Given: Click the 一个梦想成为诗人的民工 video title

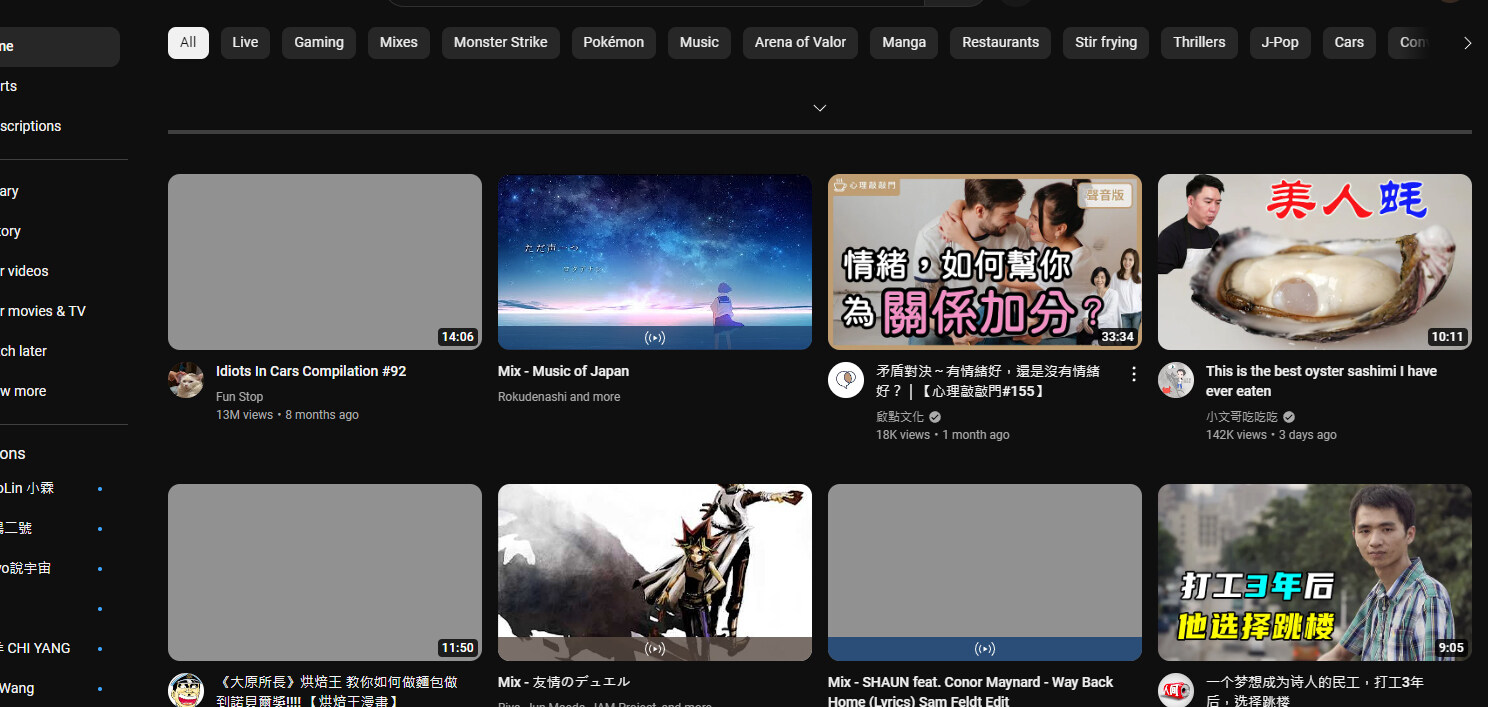Looking at the screenshot, I should pyautogui.click(x=1315, y=691).
